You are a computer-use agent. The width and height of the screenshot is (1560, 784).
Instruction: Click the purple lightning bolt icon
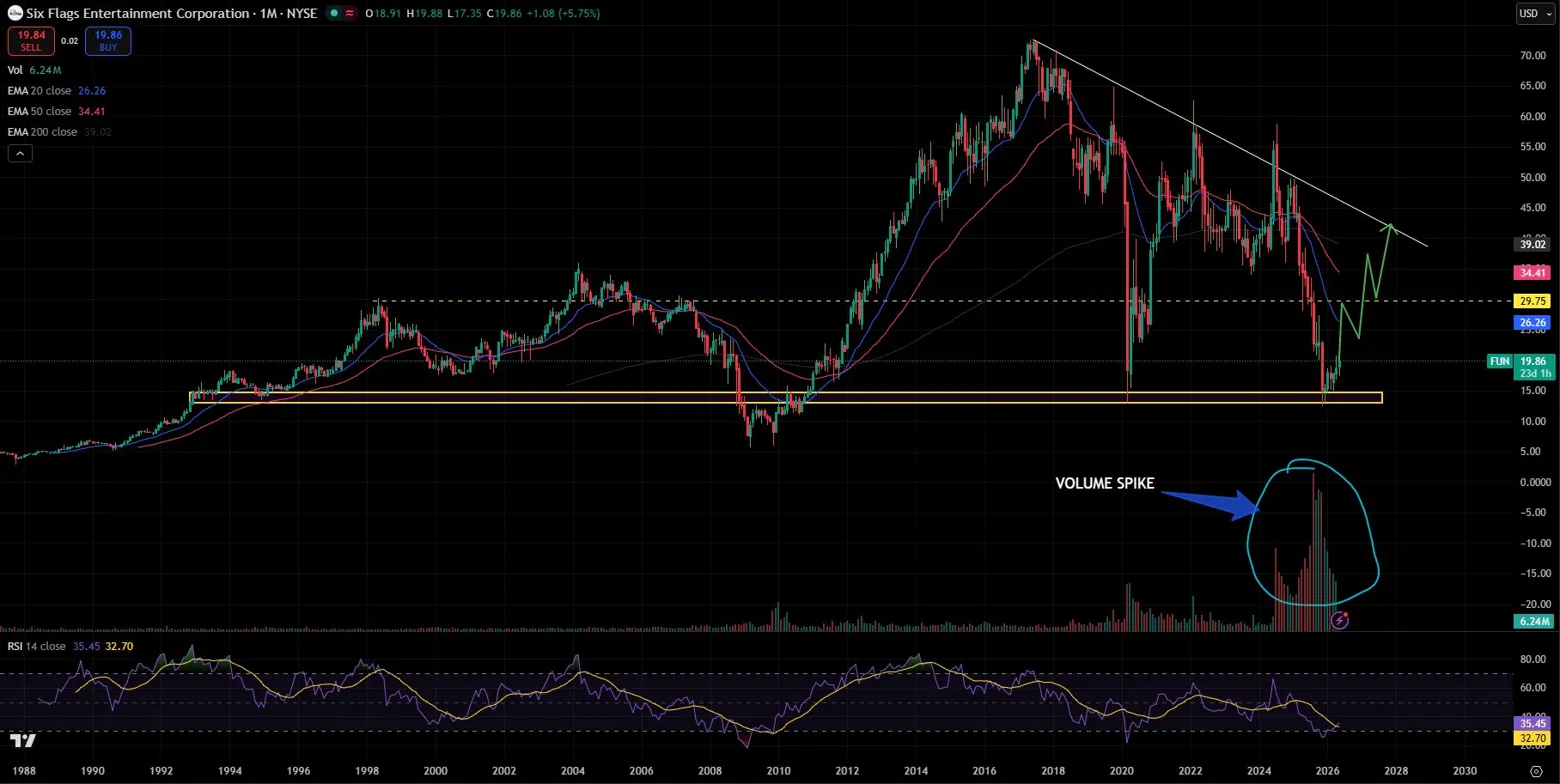[1341, 620]
